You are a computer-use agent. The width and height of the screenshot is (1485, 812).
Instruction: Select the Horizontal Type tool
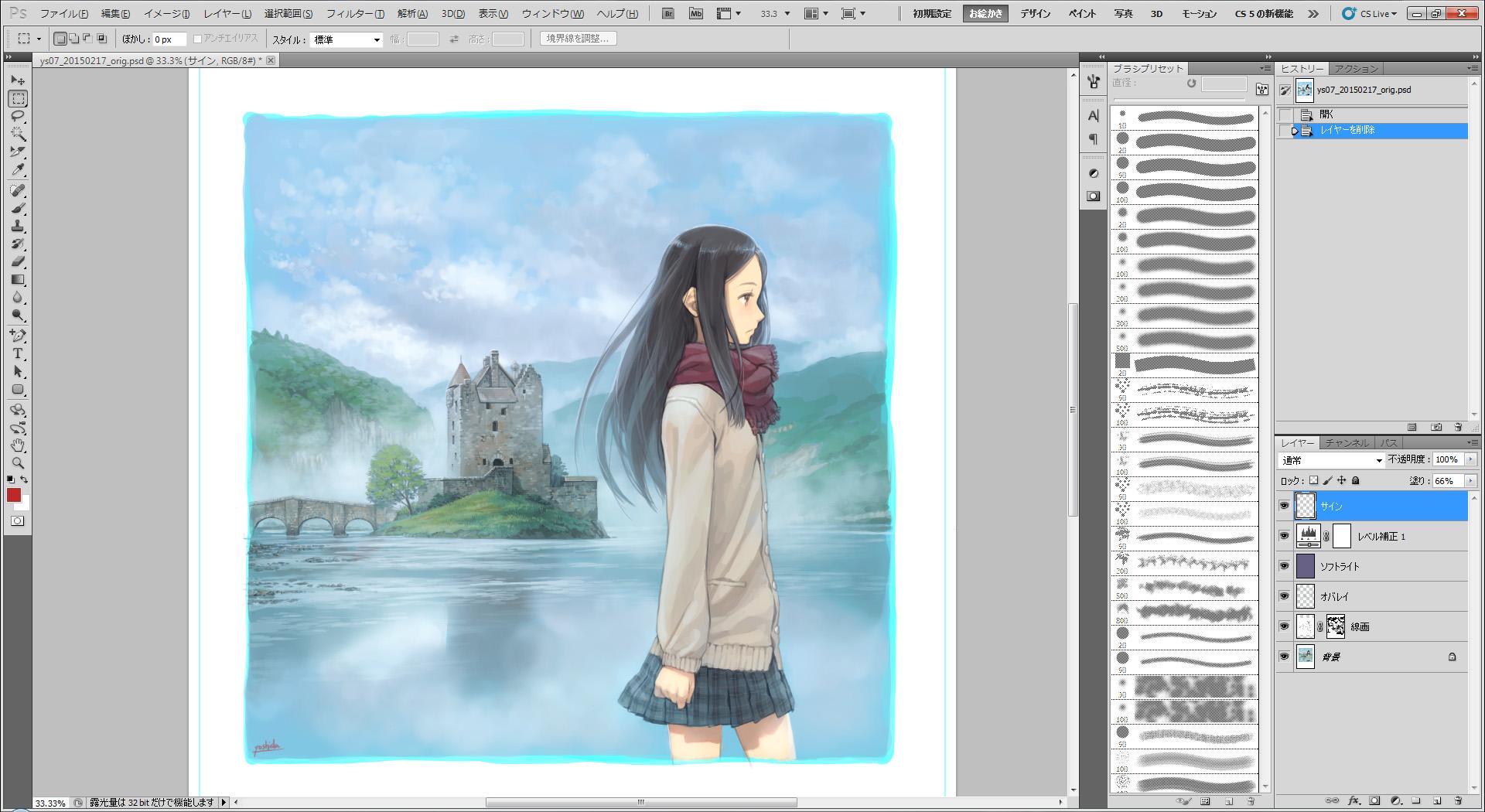point(18,353)
